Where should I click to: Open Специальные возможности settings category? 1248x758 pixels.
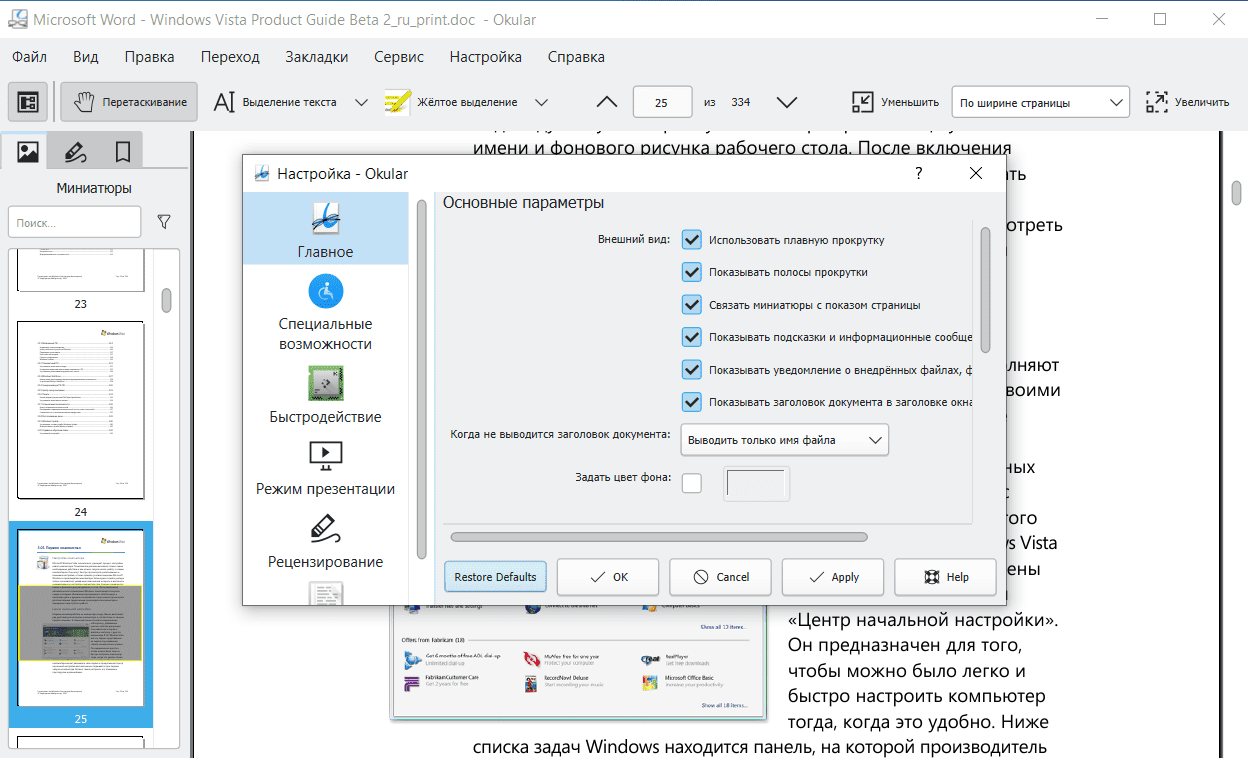pyautogui.click(x=325, y=311)
